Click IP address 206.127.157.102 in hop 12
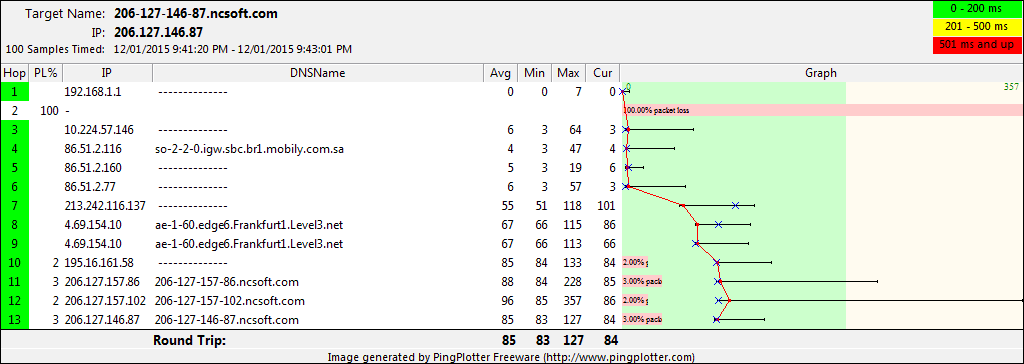The height and width of the screenshot is (364, 1024). click(104, 301)
